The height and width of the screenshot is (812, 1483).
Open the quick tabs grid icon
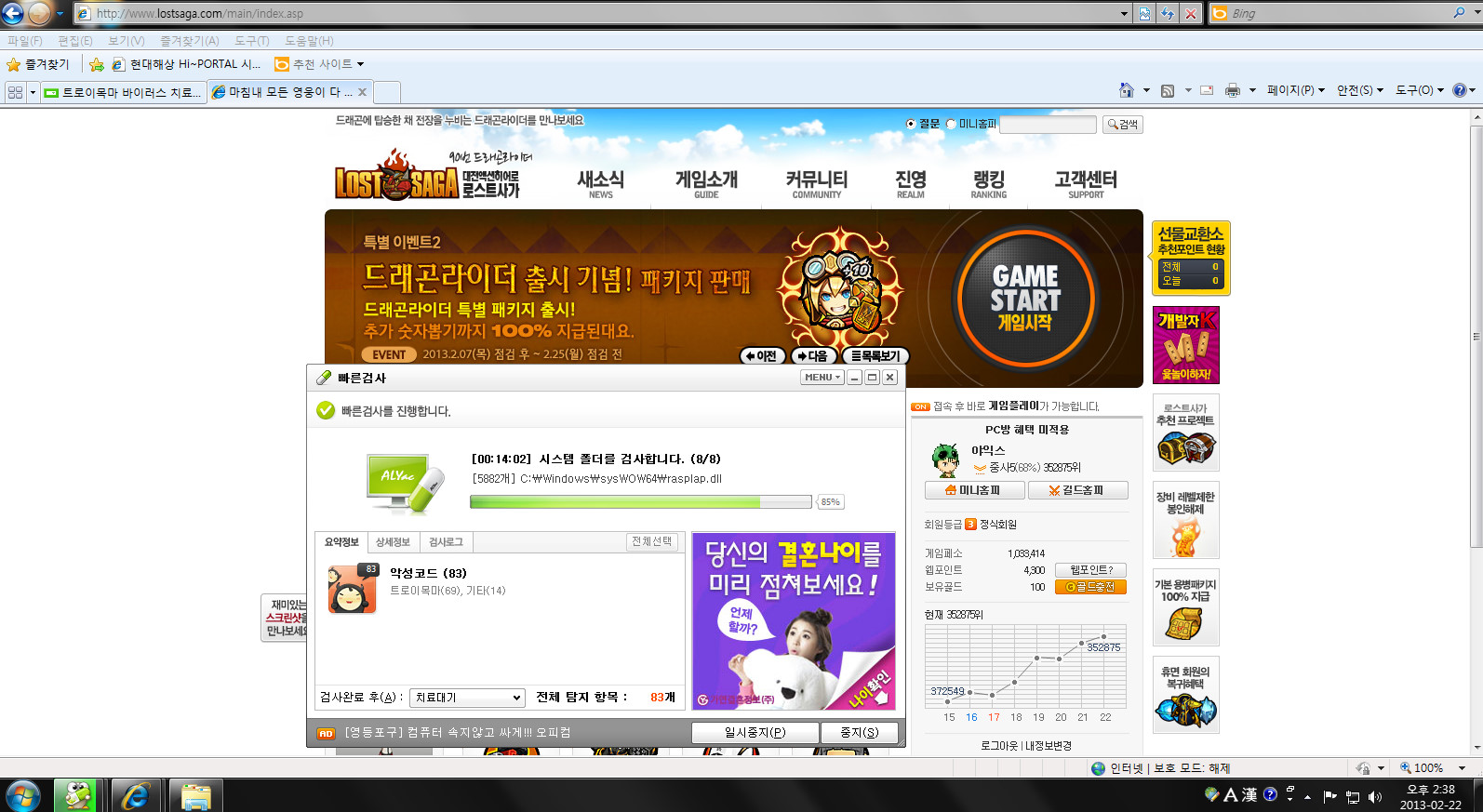(x=15, y=92)
